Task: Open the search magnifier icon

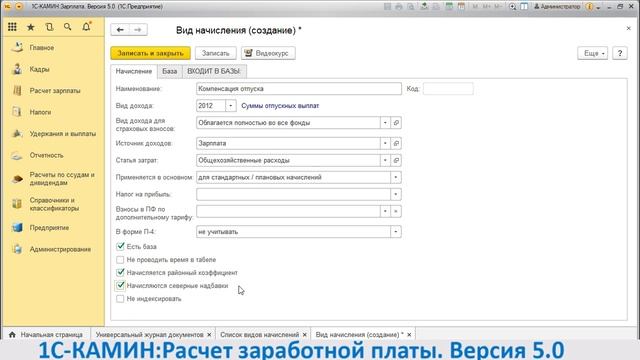Action: point(68,27)
